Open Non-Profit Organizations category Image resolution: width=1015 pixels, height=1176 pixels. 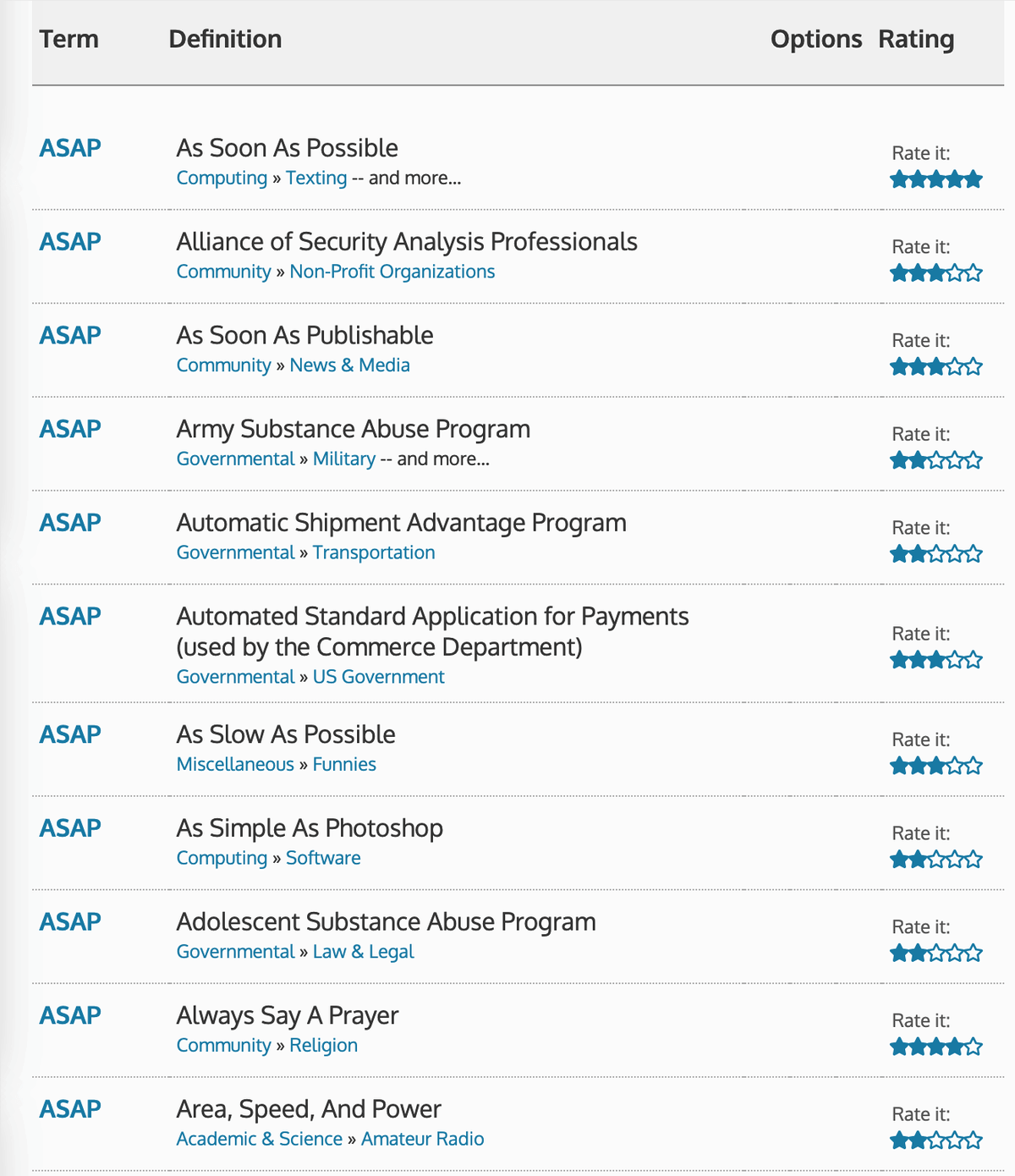392,272
